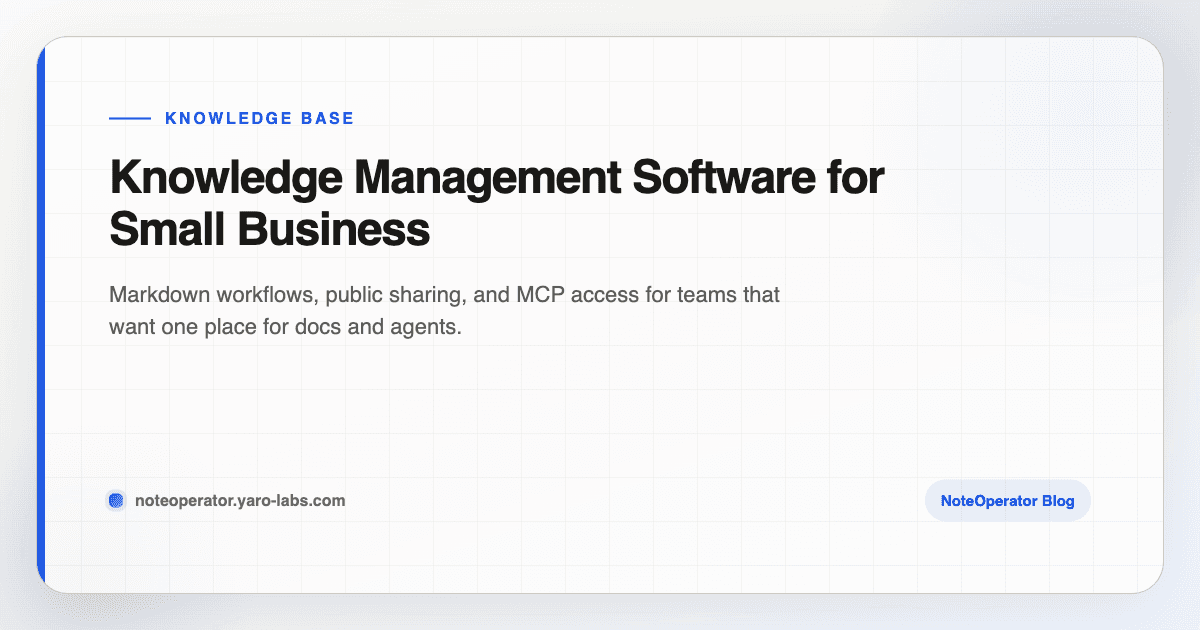This screenshot has height=630, width=1200.
Task: Click the logo beside noteoperator.yaro-labs.com
Action: pos(116,500)
